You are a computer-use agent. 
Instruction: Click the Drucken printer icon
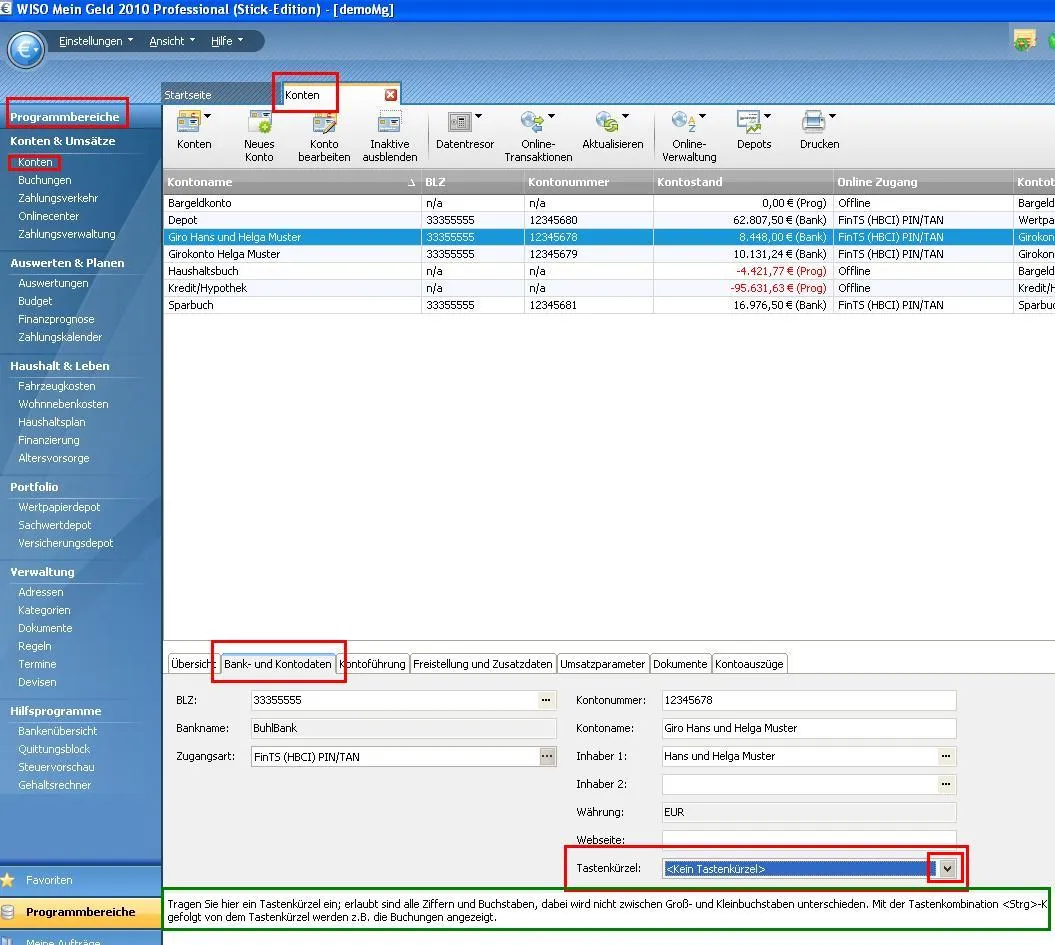click(x=814, y=123)
